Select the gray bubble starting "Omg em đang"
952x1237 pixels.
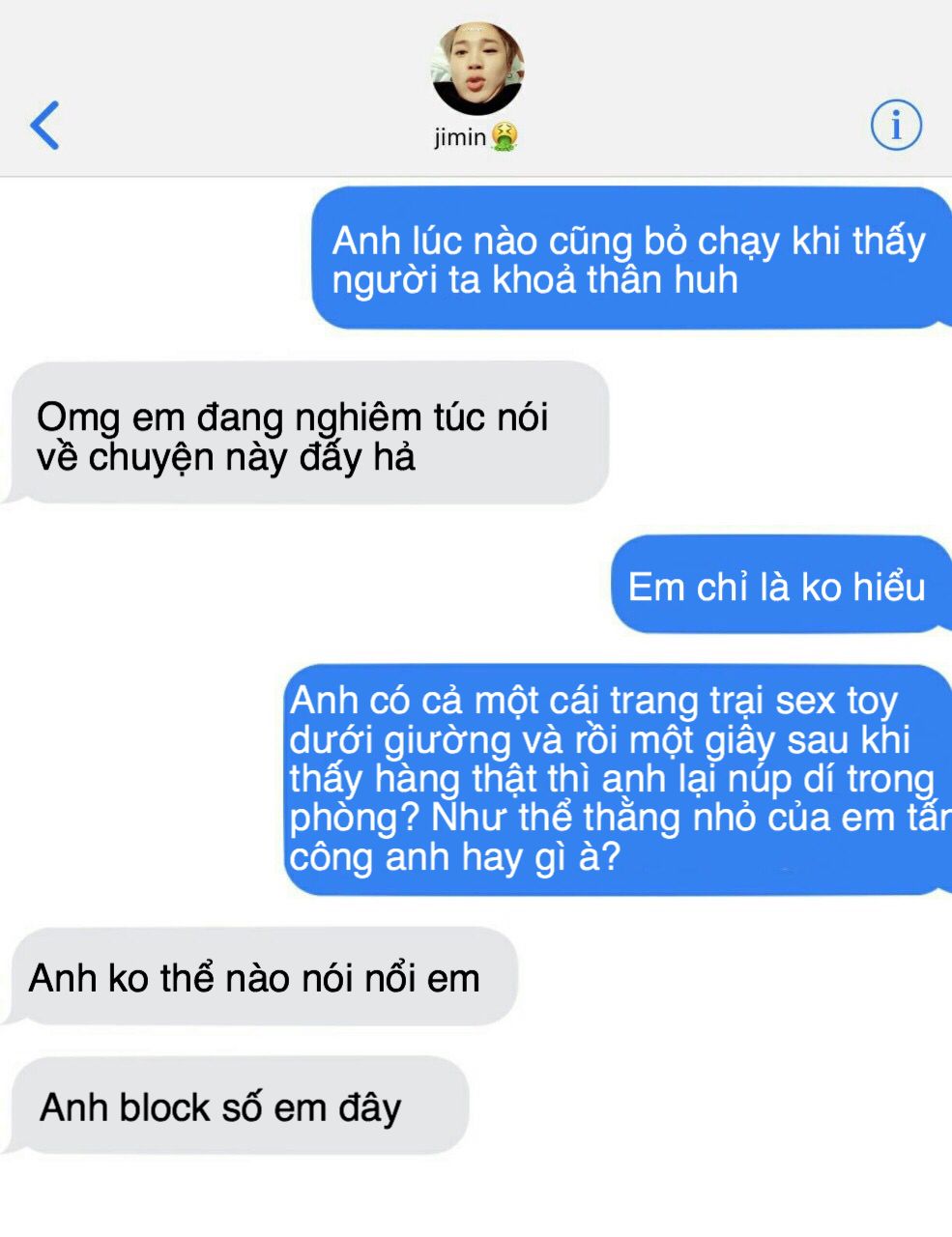coord(309,434)
